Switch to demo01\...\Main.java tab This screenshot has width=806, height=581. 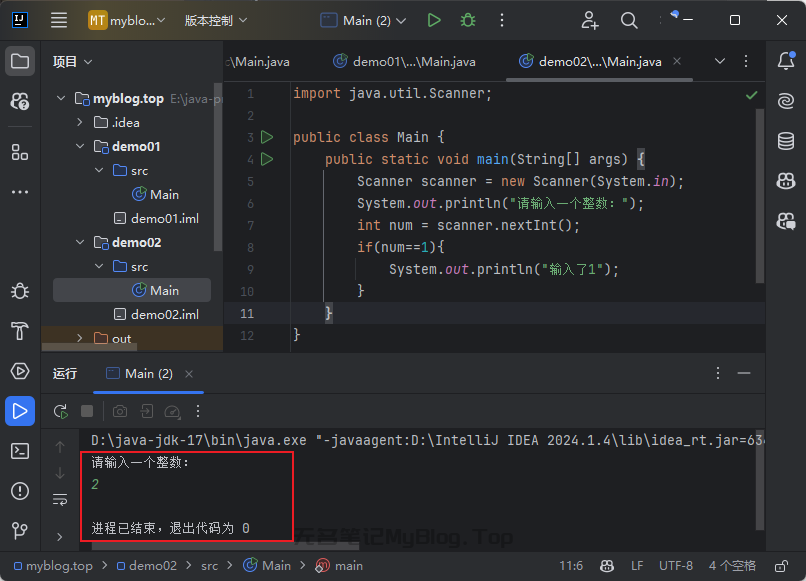click(x=404, y=62)
